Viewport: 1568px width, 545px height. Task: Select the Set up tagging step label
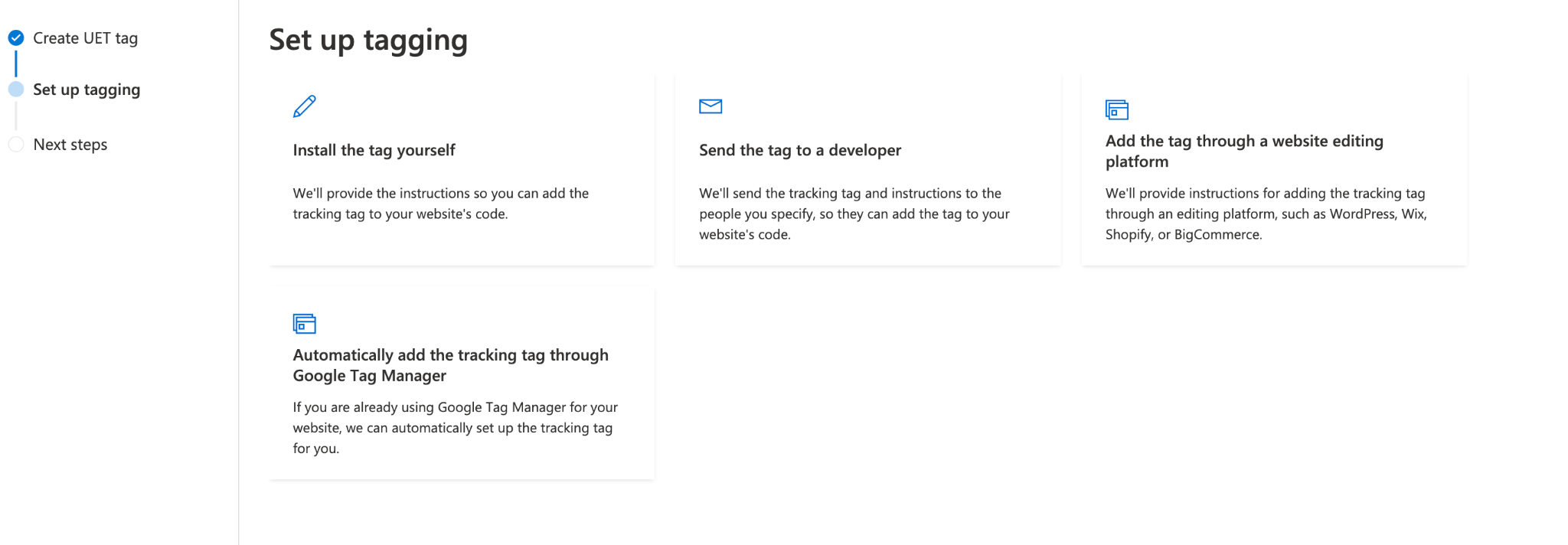tap(87, 90)
